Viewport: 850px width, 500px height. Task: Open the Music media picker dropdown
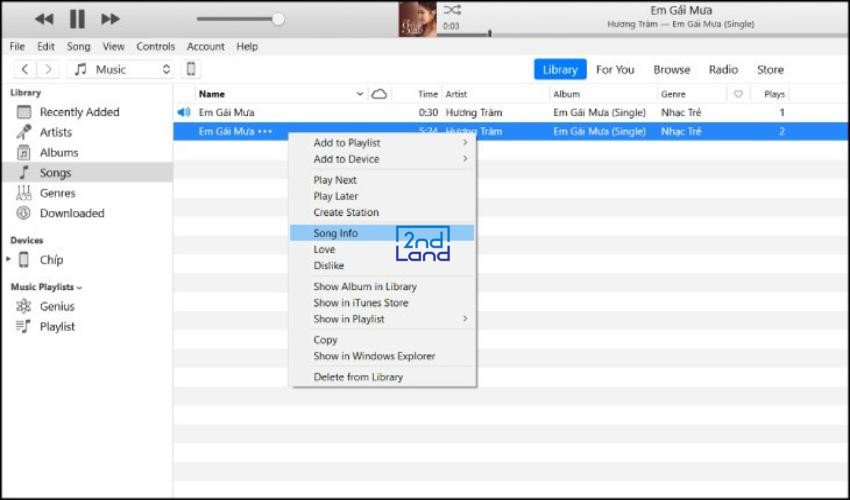pyautogui.click(x=120, y=69)
